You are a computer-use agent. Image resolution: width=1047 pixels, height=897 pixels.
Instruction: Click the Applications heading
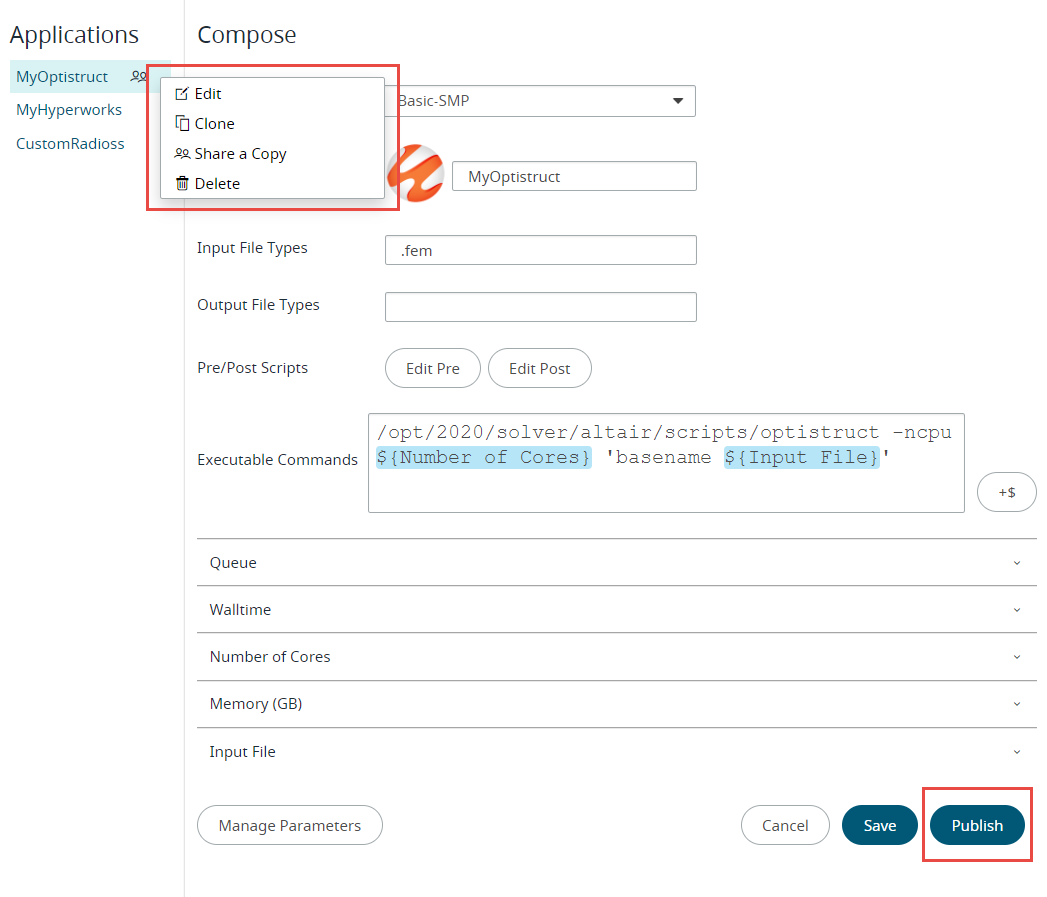tap(74, 35)
